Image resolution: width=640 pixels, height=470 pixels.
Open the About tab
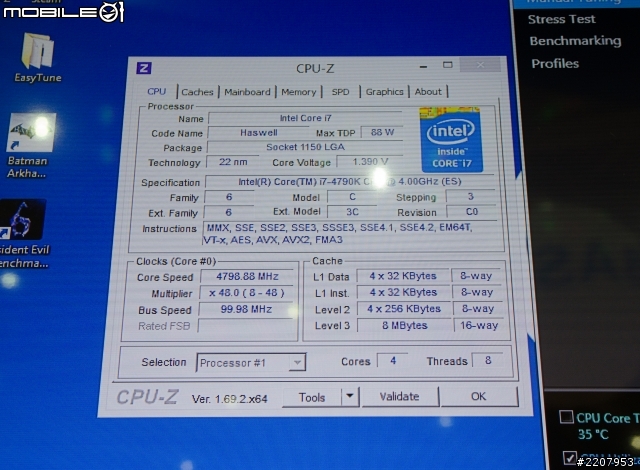pos(428,91)
